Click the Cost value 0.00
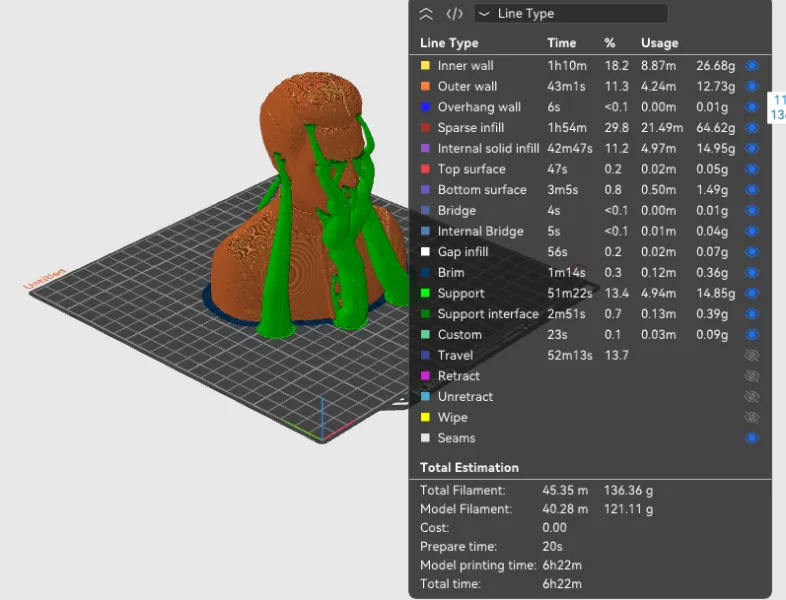Viewport: 786px width, 600px height. pyautogui.click(x=554, y=528)
